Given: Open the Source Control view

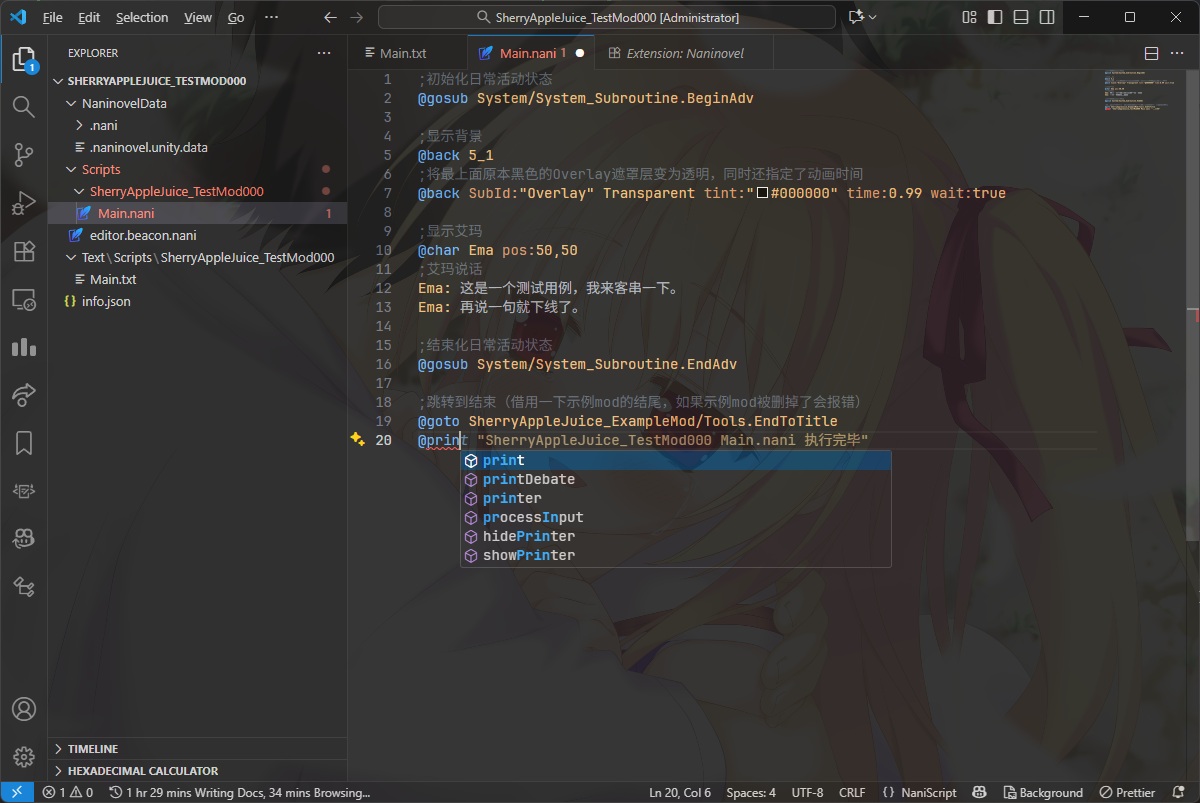Looking at the screenshot, I should [x=22, y=155].
